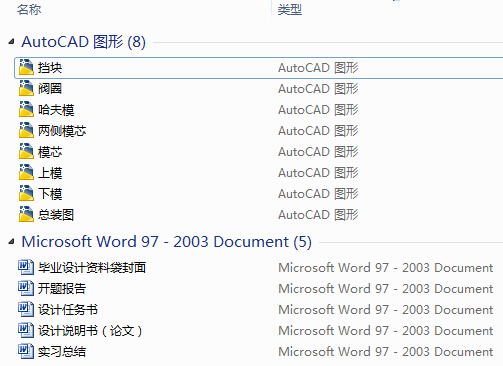Select the Microsoft Word 97 - 2003 Document (5) heading
503x366 pixels.
(167, 242)
